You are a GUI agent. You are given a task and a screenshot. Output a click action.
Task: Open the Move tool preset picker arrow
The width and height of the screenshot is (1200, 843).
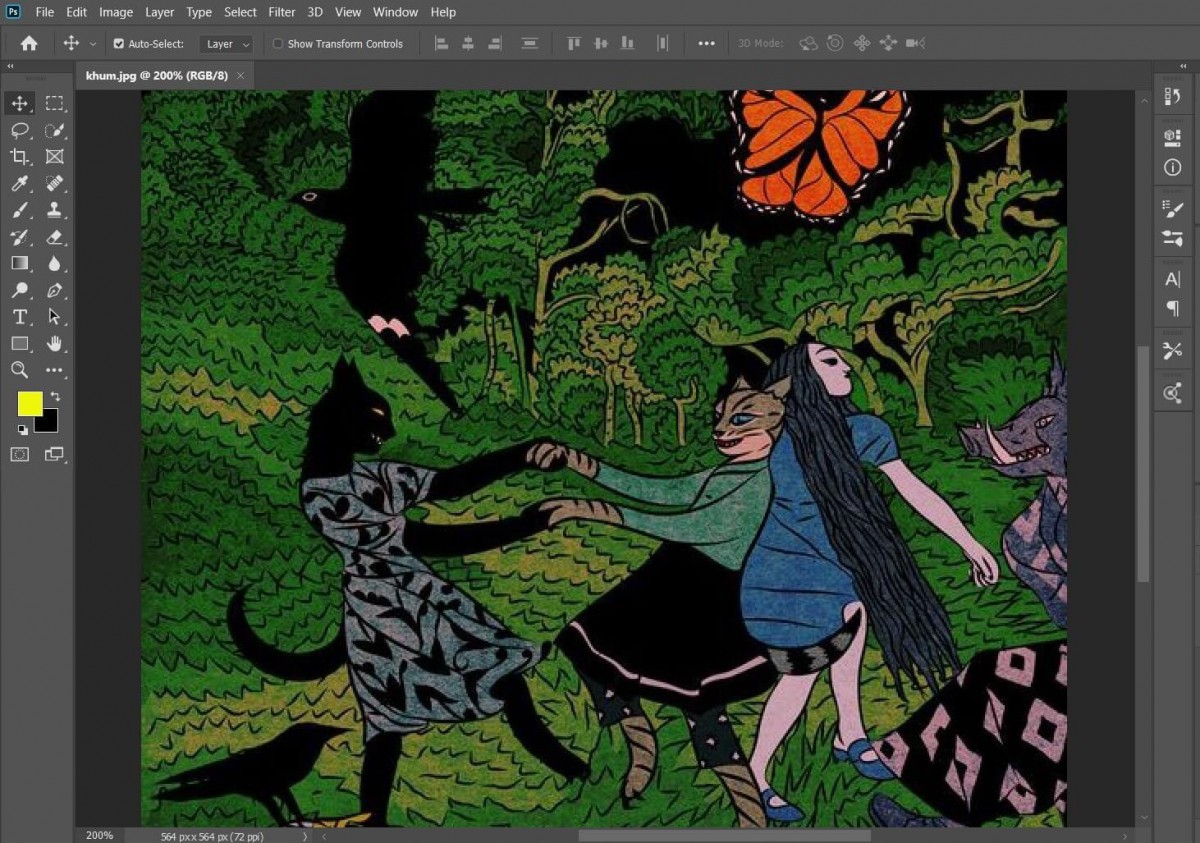[93, 44]
